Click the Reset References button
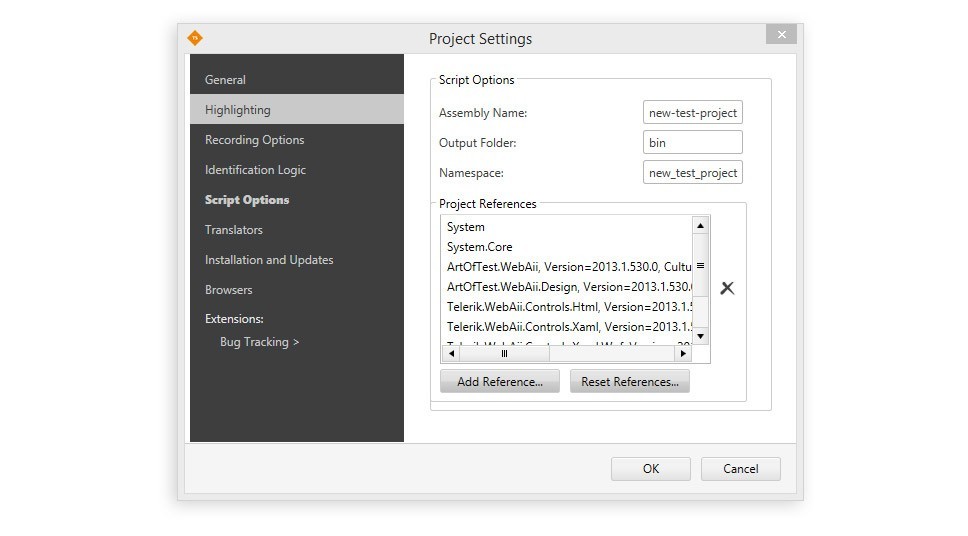The image size is (968, 536). pyautogui.click(x=630, y=382)
